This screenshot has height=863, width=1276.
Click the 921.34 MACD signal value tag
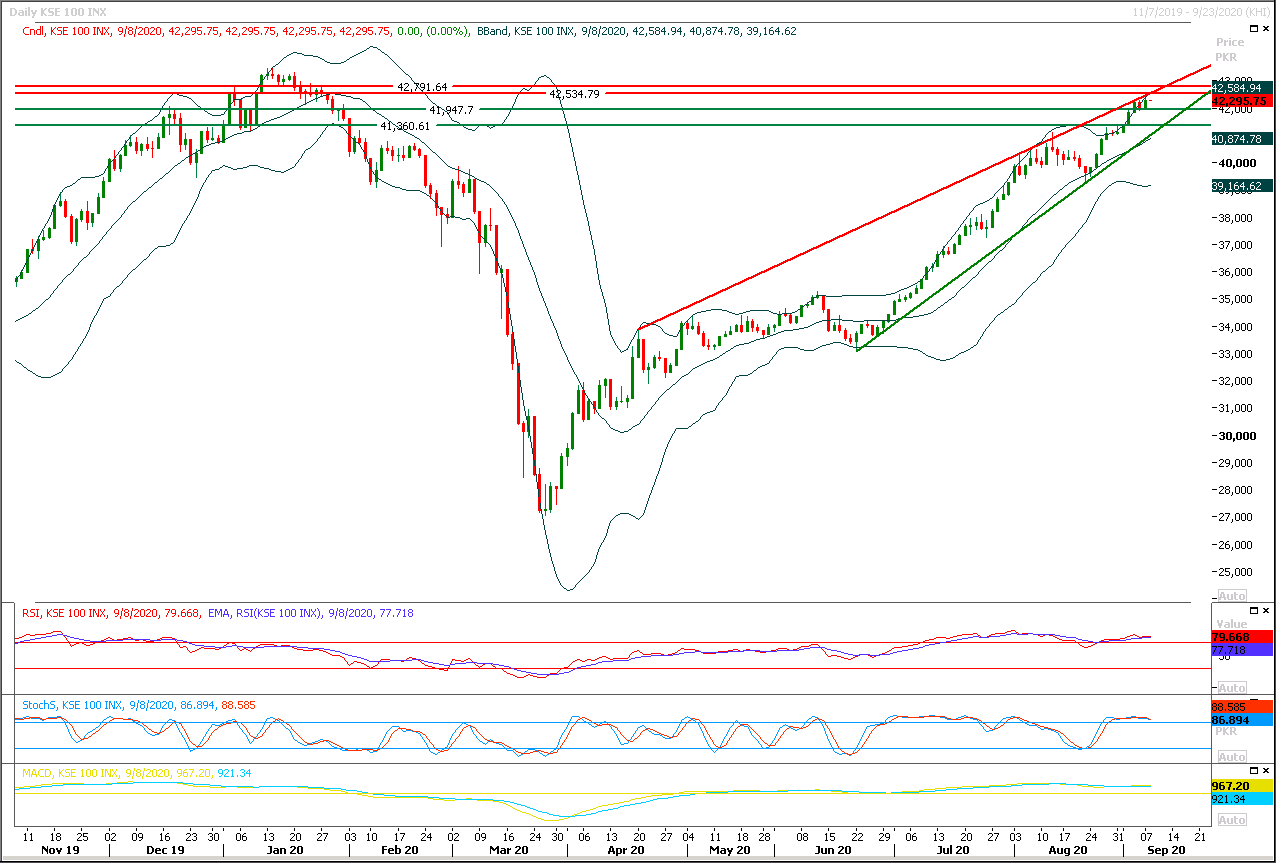1240,800
